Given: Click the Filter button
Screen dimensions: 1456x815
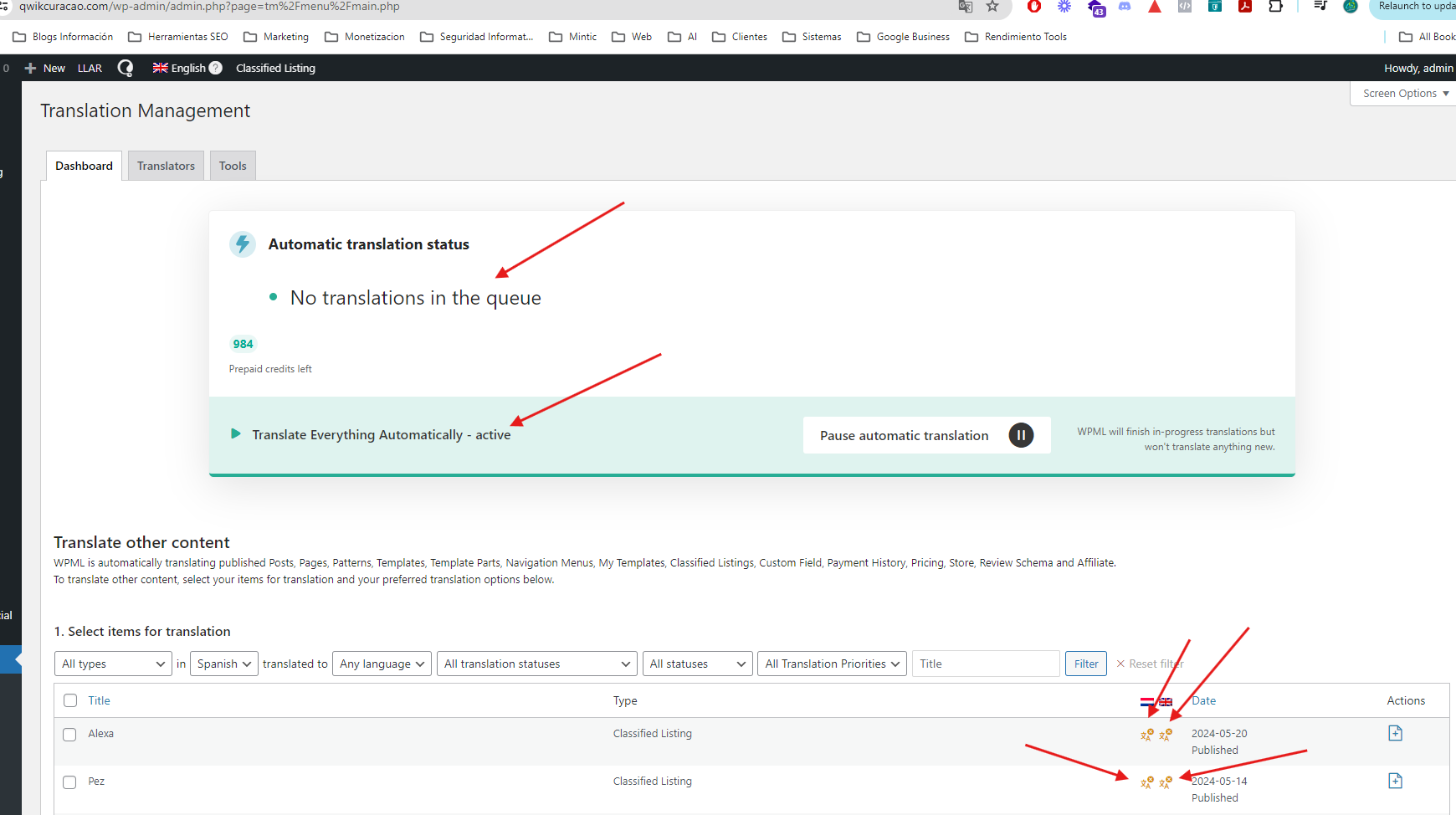Looking at the screenshot, I should 1085,664.
